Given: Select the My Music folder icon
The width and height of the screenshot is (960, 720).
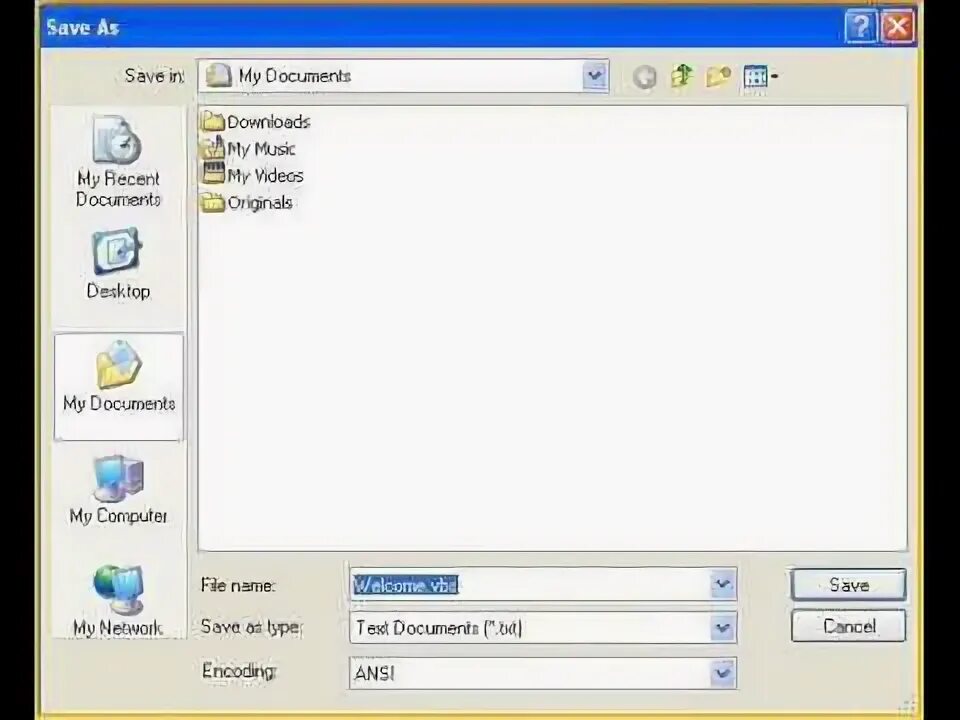Looking at the screenshot, I should coord(212,148).
